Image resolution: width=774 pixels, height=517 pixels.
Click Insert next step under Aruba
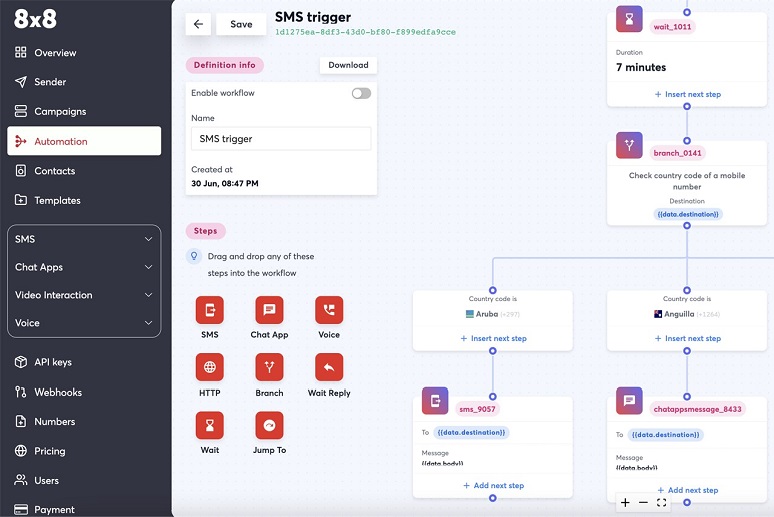[x=493, y=338]
